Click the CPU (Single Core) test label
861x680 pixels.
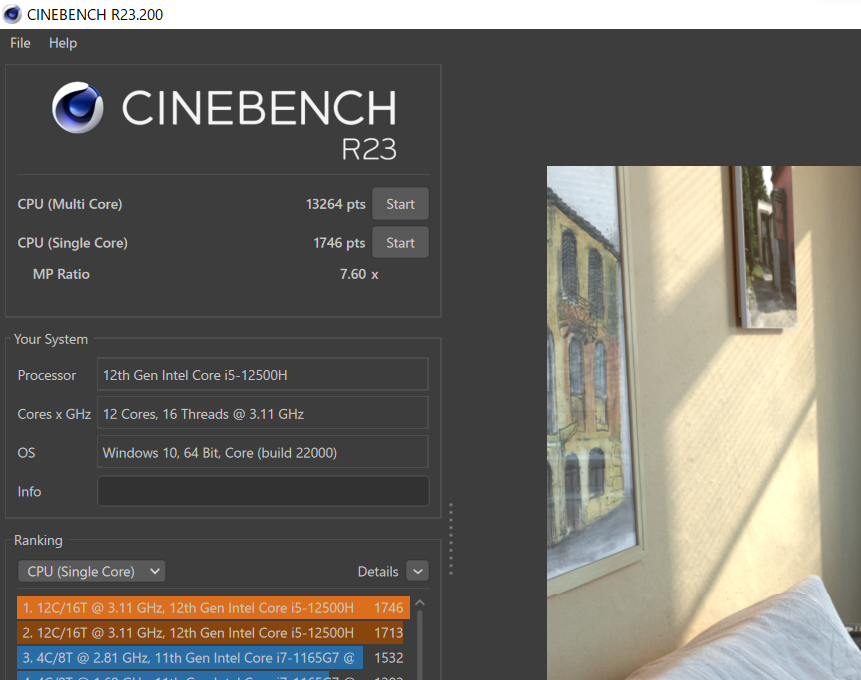72,243
